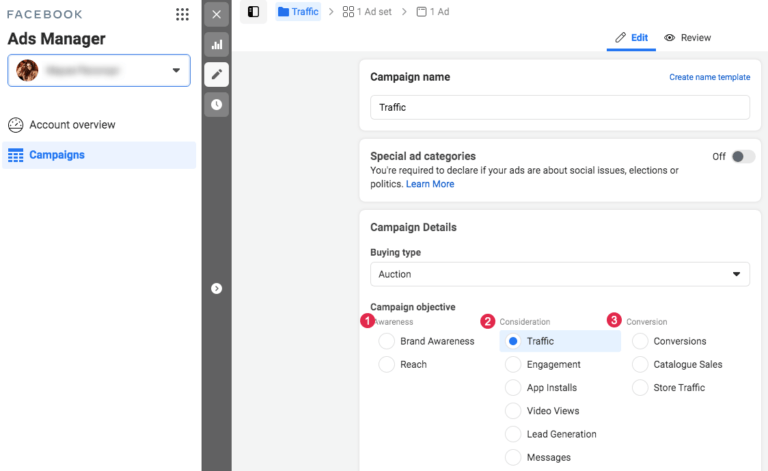Click the Conversion column label
The height and width of the screenshot is (471, 768).
(647, 322)
